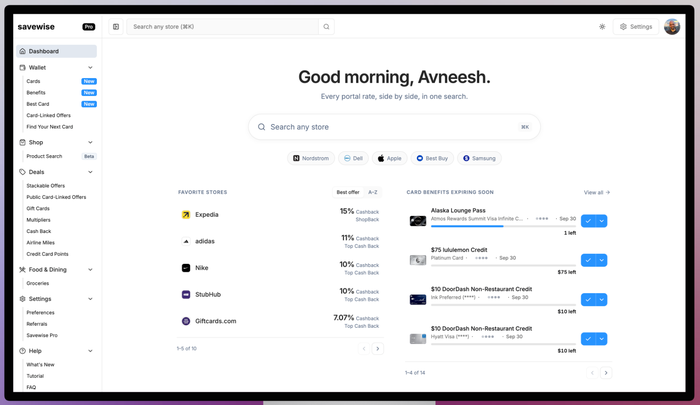700x405 pixels.
Task: Click the Help question-mark icon
Action: click(x=22, y=351)
